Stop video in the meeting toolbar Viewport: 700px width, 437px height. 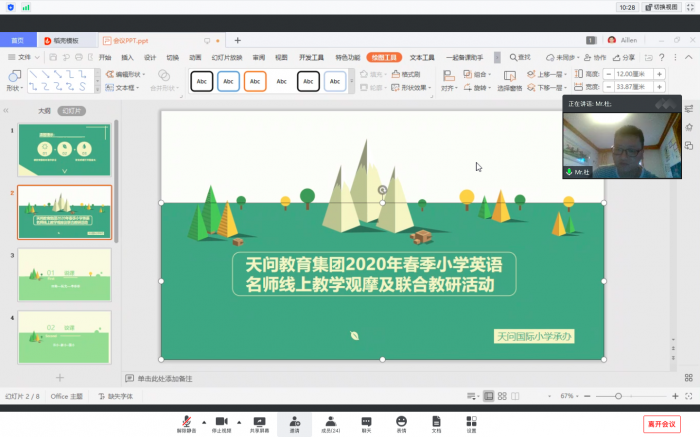(221, 422)
